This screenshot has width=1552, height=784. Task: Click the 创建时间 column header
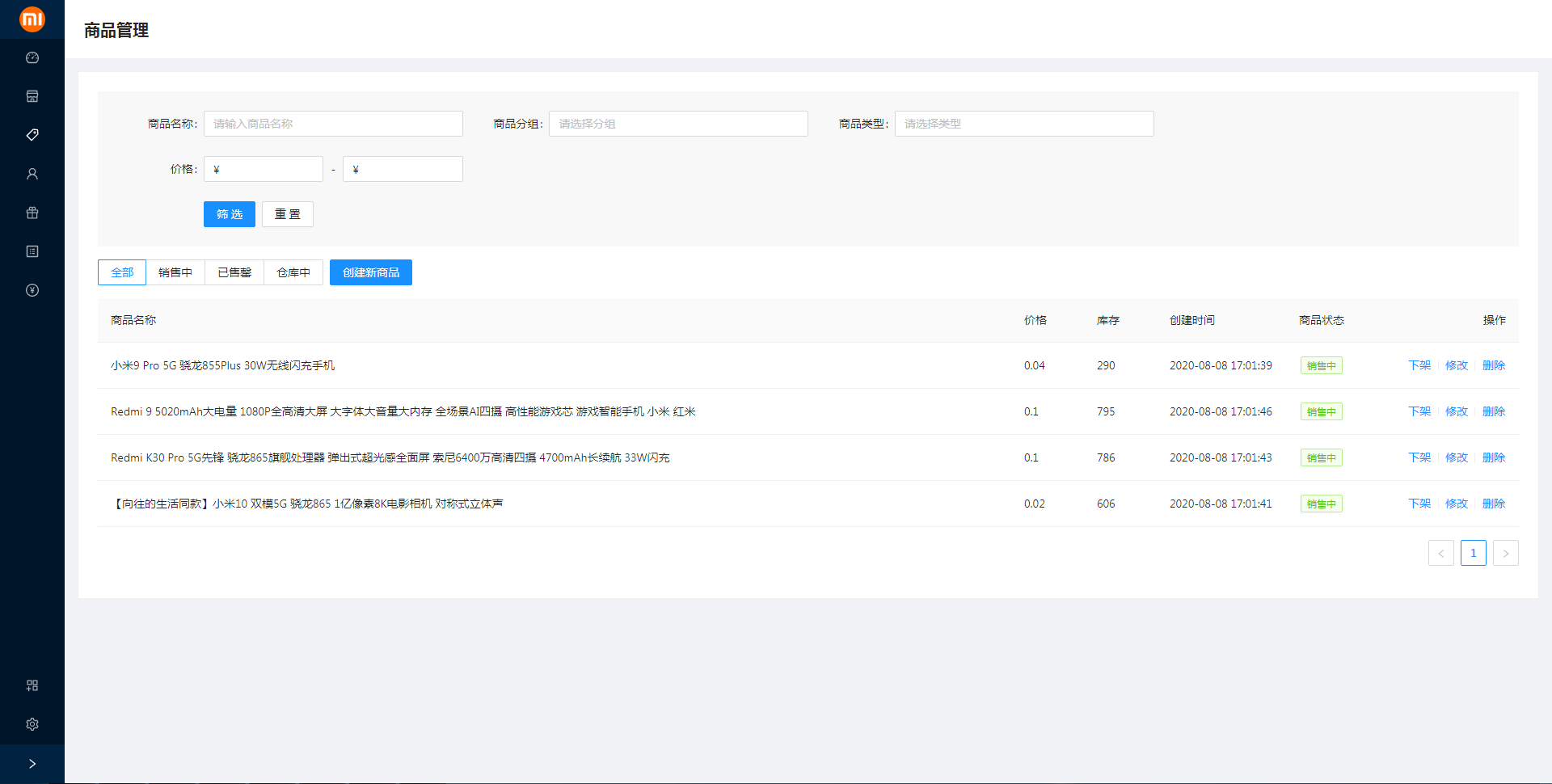tap(1192, 320)
